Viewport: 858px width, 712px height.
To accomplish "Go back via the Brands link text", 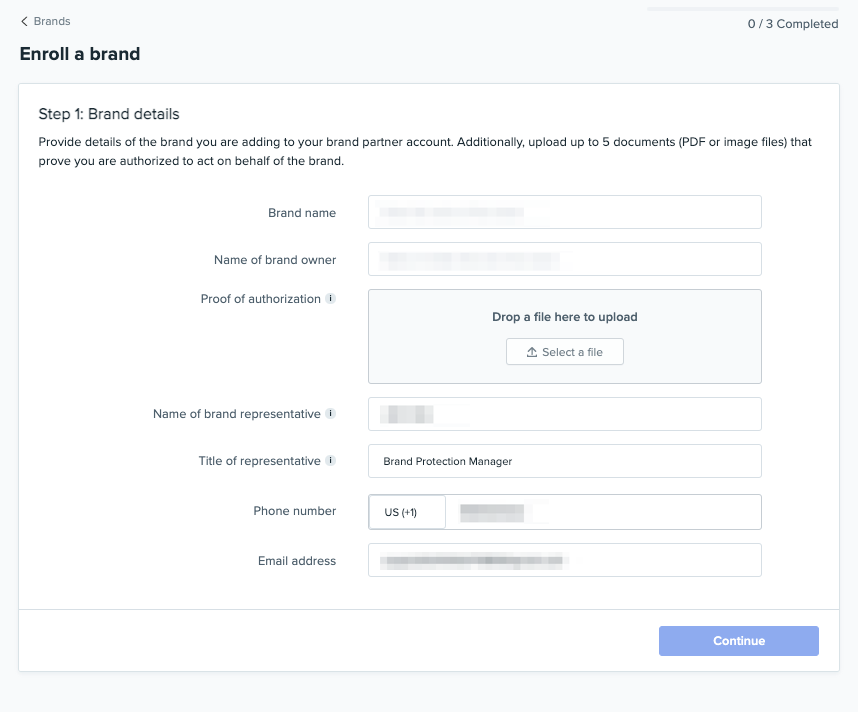I will point(52,21).
